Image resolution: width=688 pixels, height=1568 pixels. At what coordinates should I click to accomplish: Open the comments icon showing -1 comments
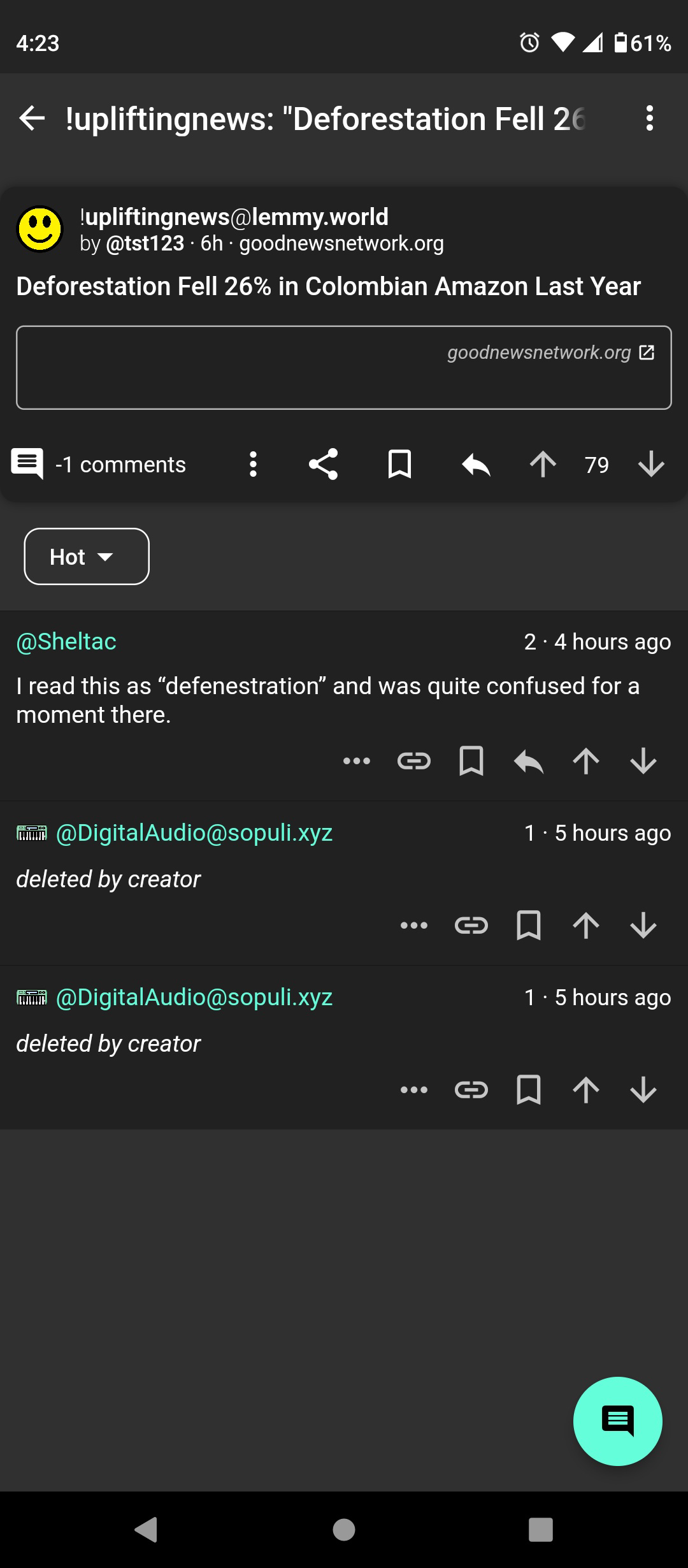click(x=27, y=464)
